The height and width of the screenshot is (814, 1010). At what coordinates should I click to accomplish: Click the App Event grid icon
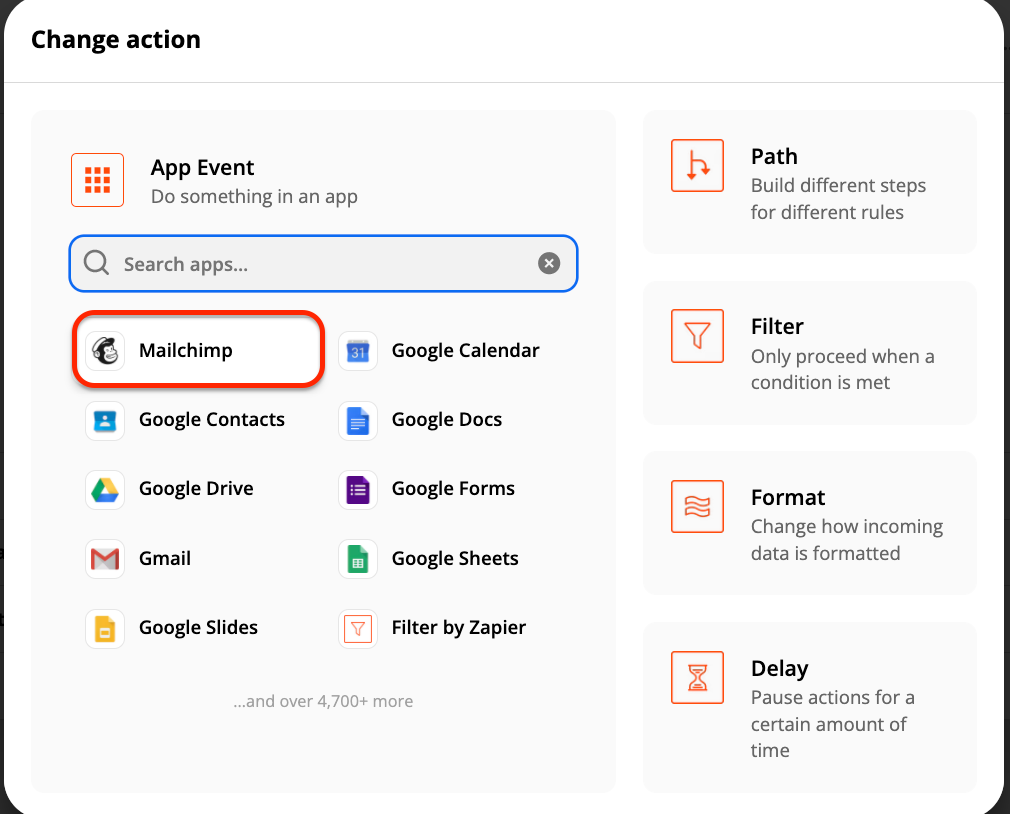pyautogui.click(x=97, y=180)
